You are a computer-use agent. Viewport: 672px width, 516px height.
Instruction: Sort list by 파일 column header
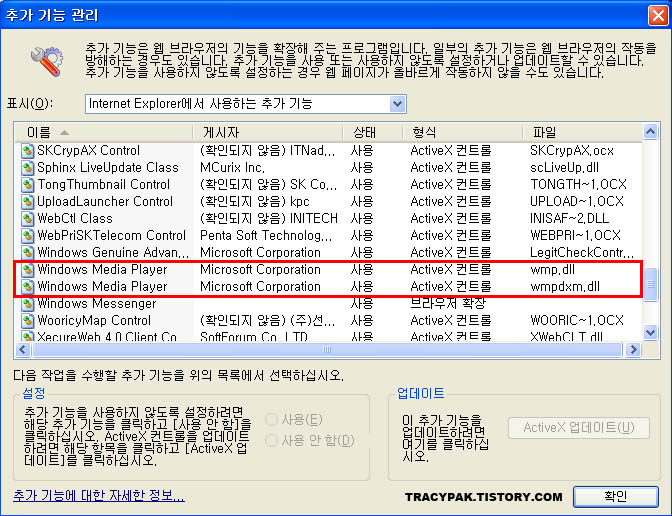582,132
